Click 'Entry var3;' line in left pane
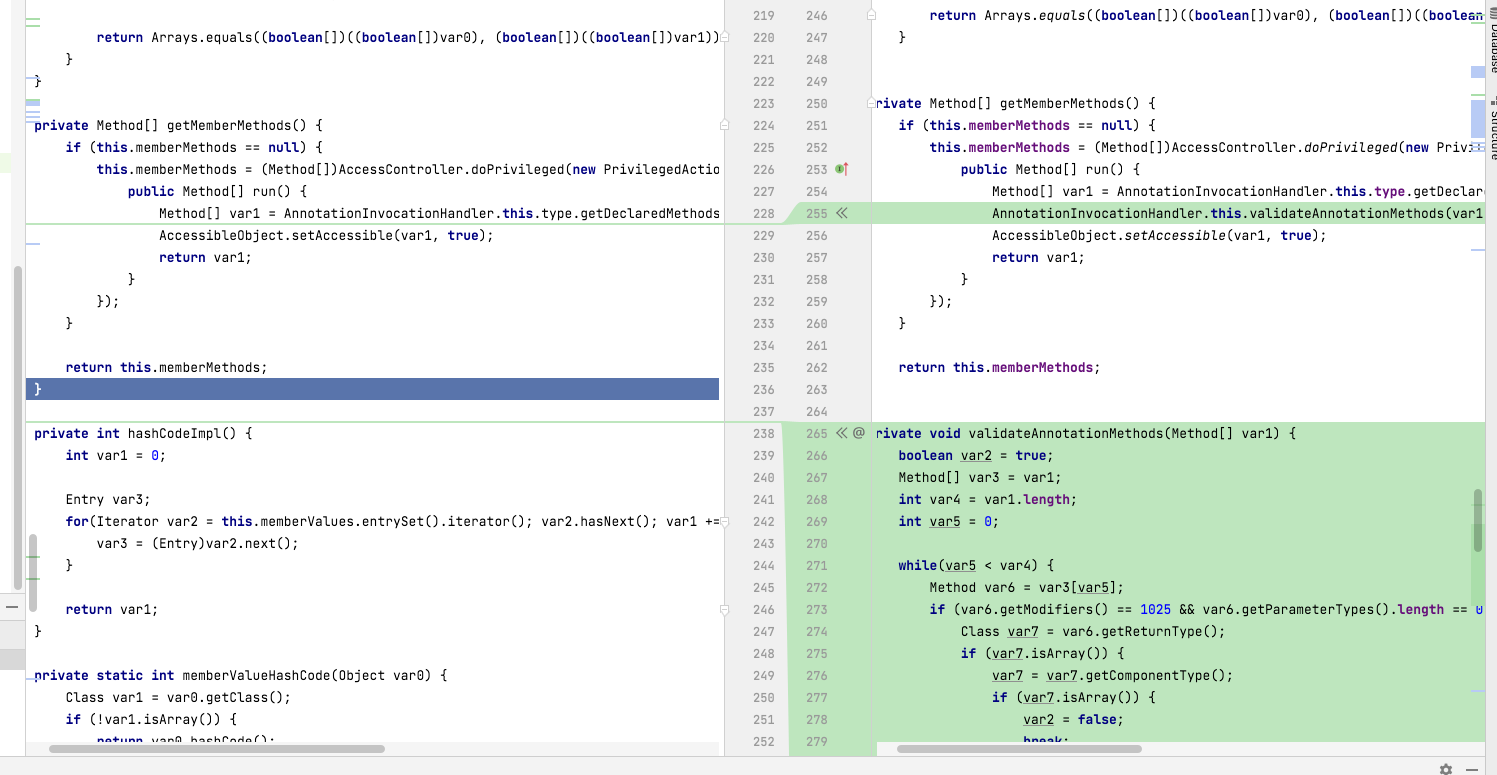Image resolution: width=1497 pixels, height=775 pixels. (108, 499)
